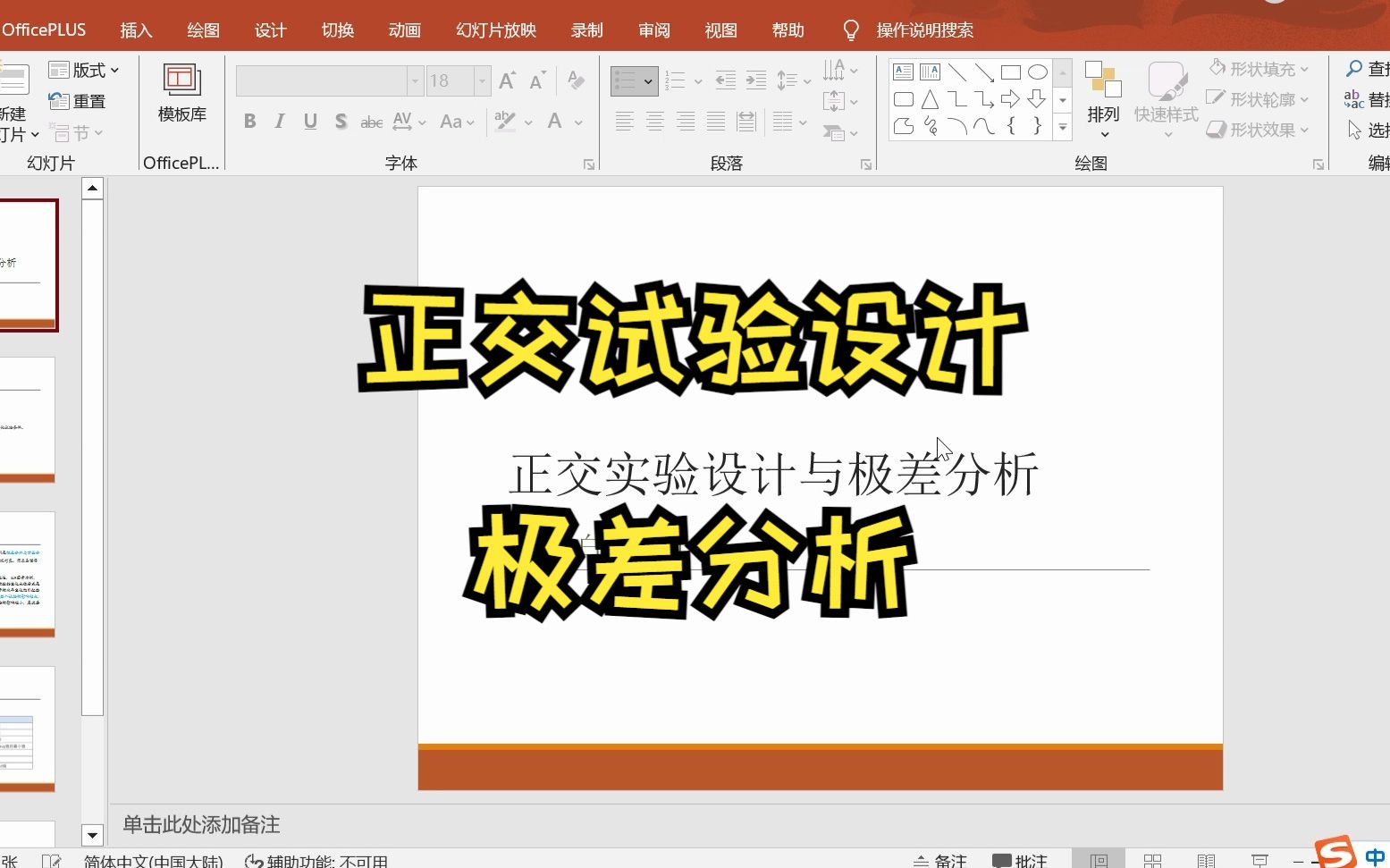Click the Distributed alignment icon

746,122
